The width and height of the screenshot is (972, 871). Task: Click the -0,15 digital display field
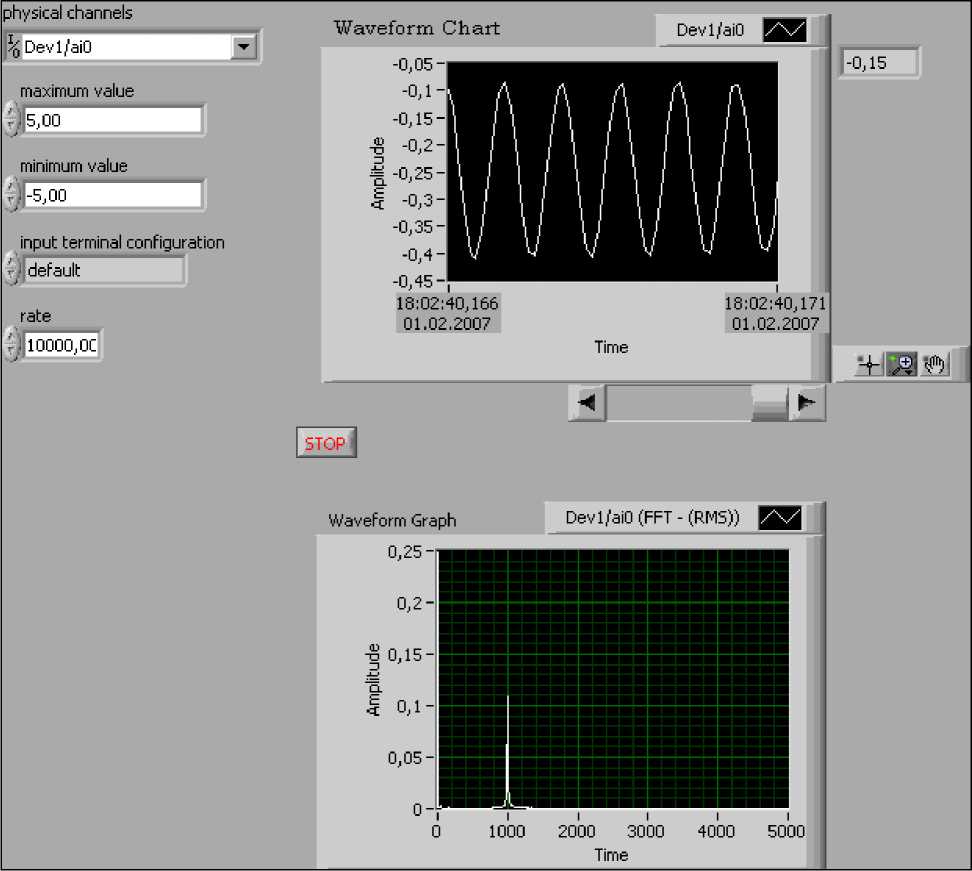coord(878,63)
